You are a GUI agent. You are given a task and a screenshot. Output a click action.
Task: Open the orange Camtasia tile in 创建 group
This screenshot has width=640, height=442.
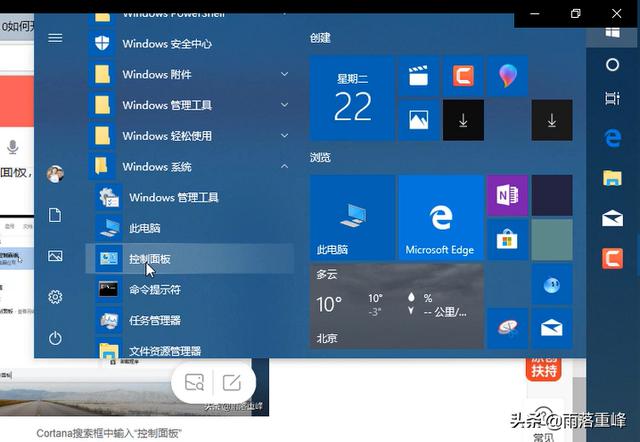pos(463,76)
